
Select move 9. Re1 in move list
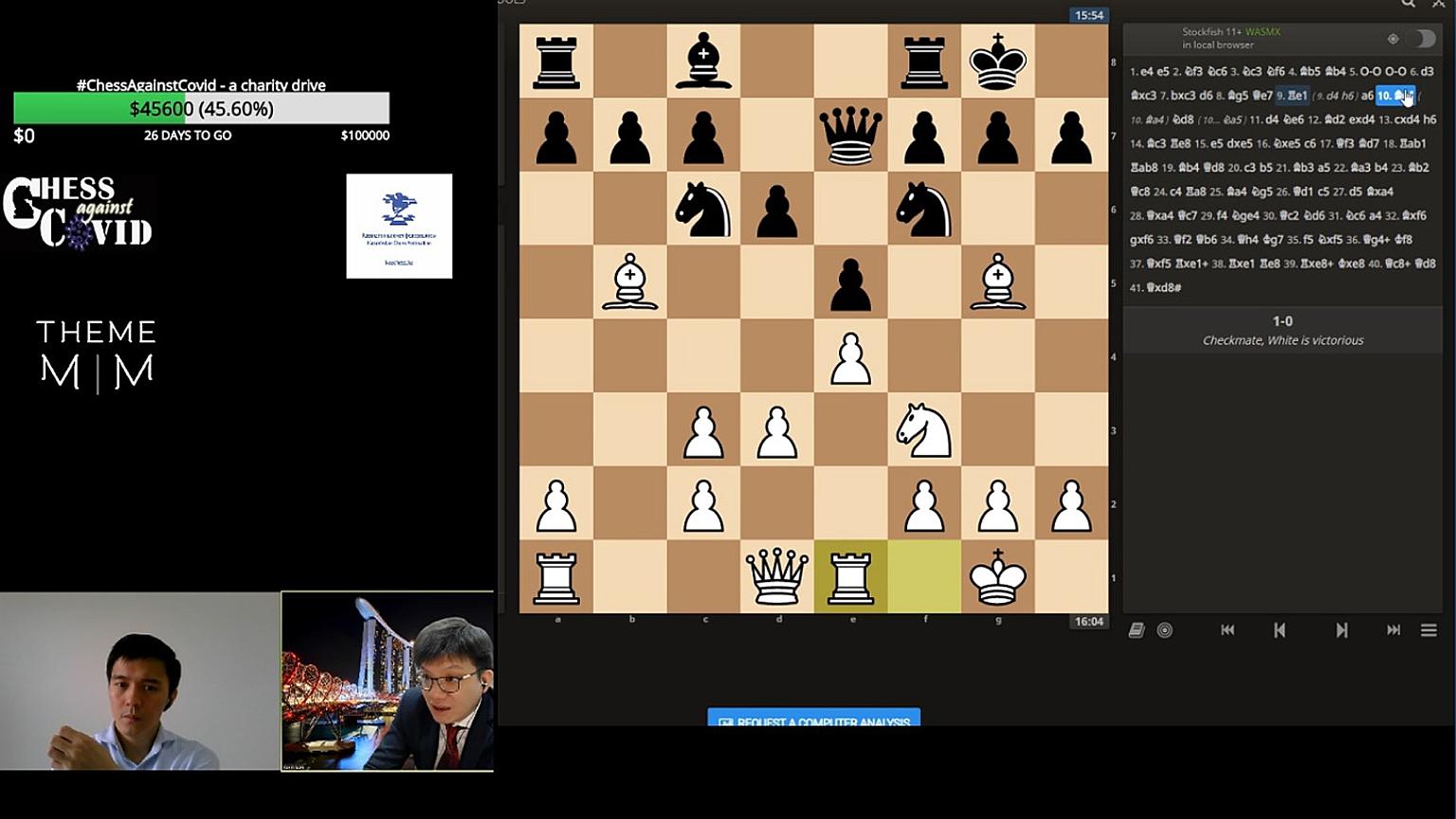pyautogui.click(x=1292, y=96)
